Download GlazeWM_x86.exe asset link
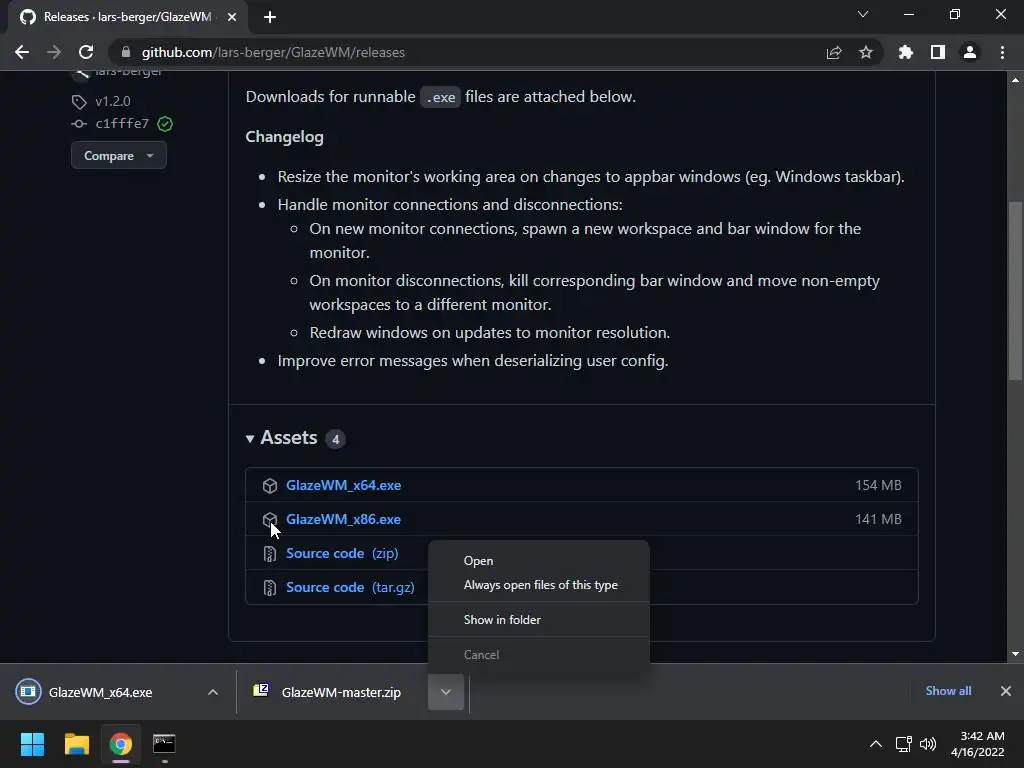 344,519
